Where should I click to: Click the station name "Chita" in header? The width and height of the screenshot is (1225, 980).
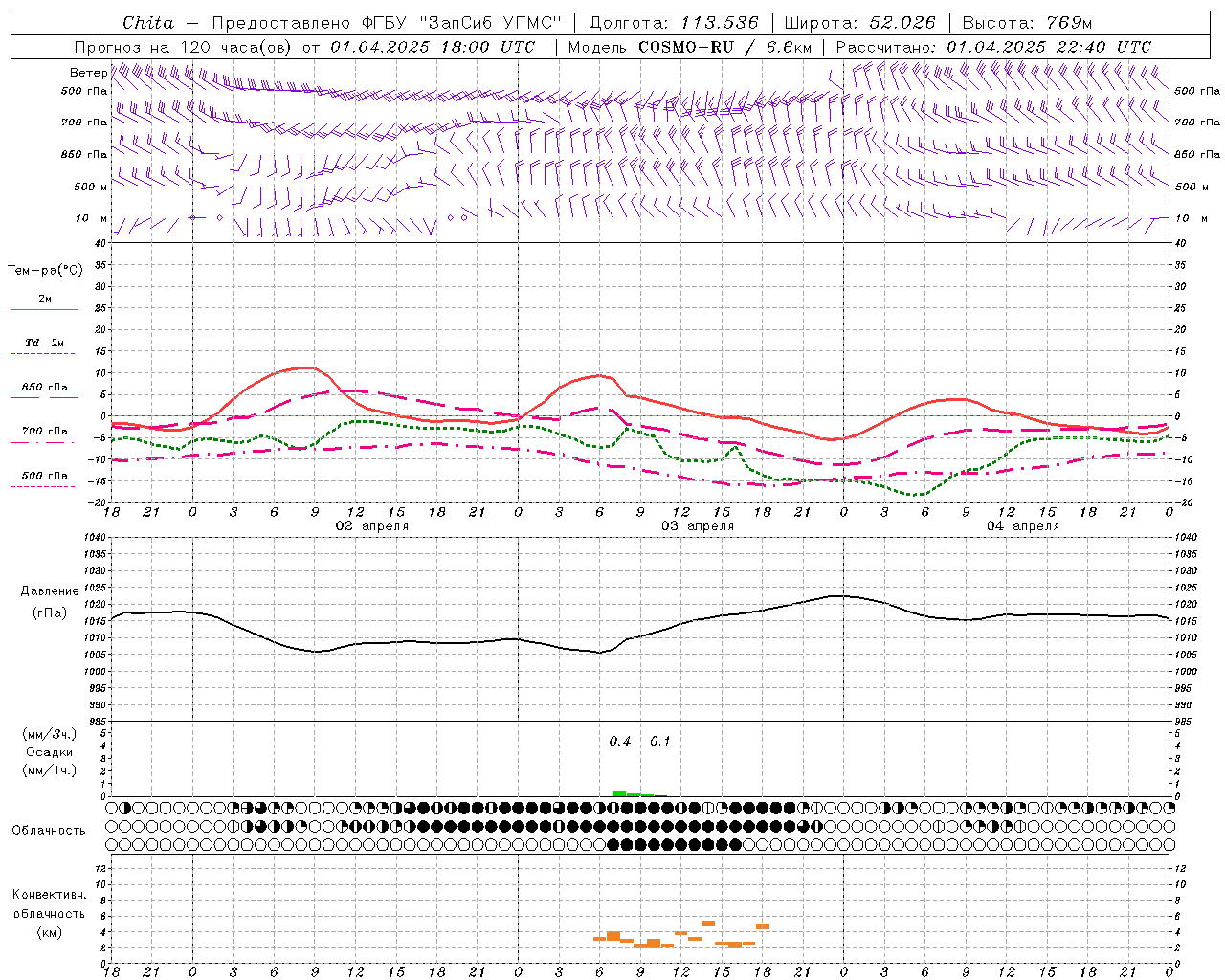tap(148, 23)
